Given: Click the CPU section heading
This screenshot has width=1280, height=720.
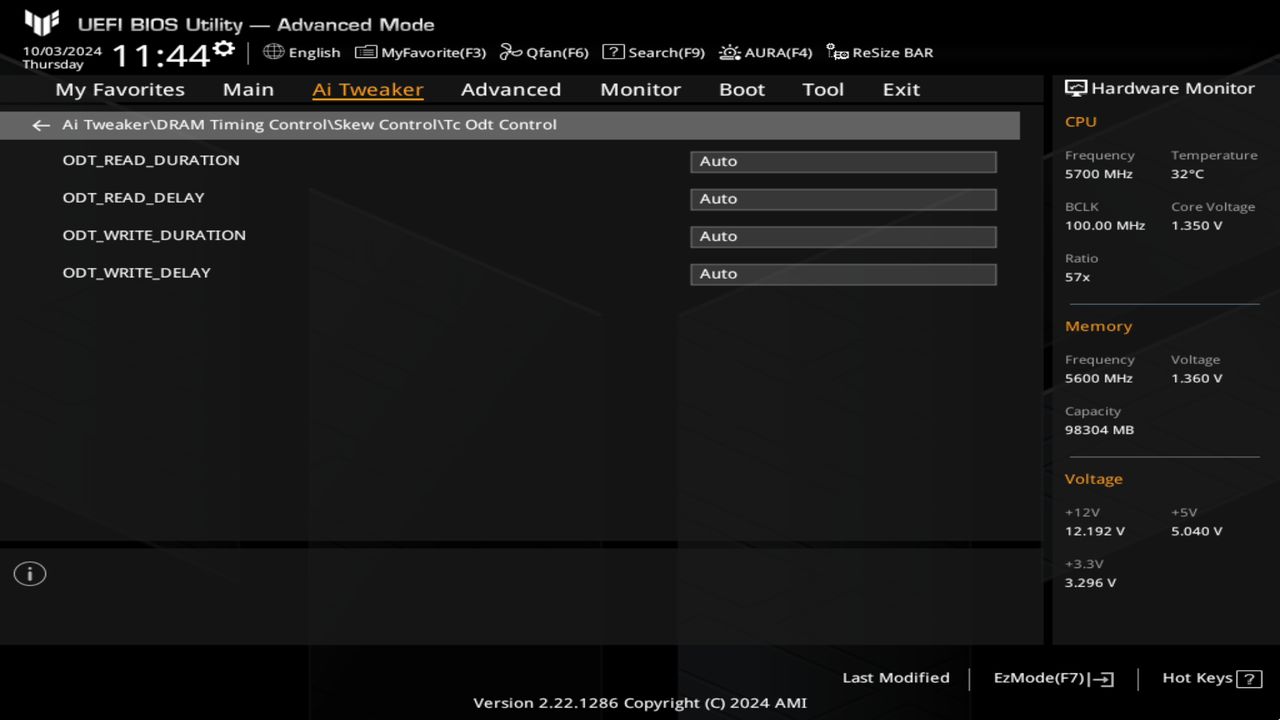Looking at the screenshot, I should [x=1081, y=122].
